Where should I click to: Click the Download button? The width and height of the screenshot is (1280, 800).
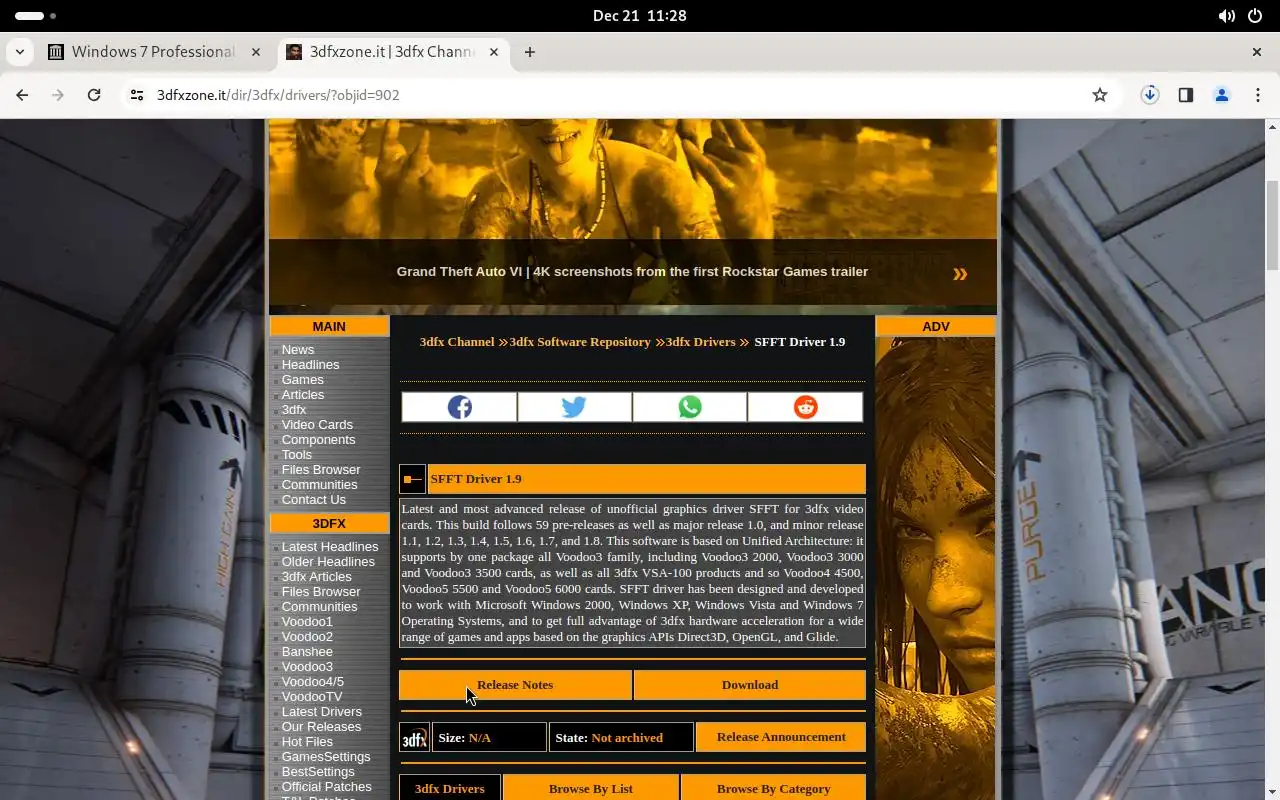tap(750, 685)
